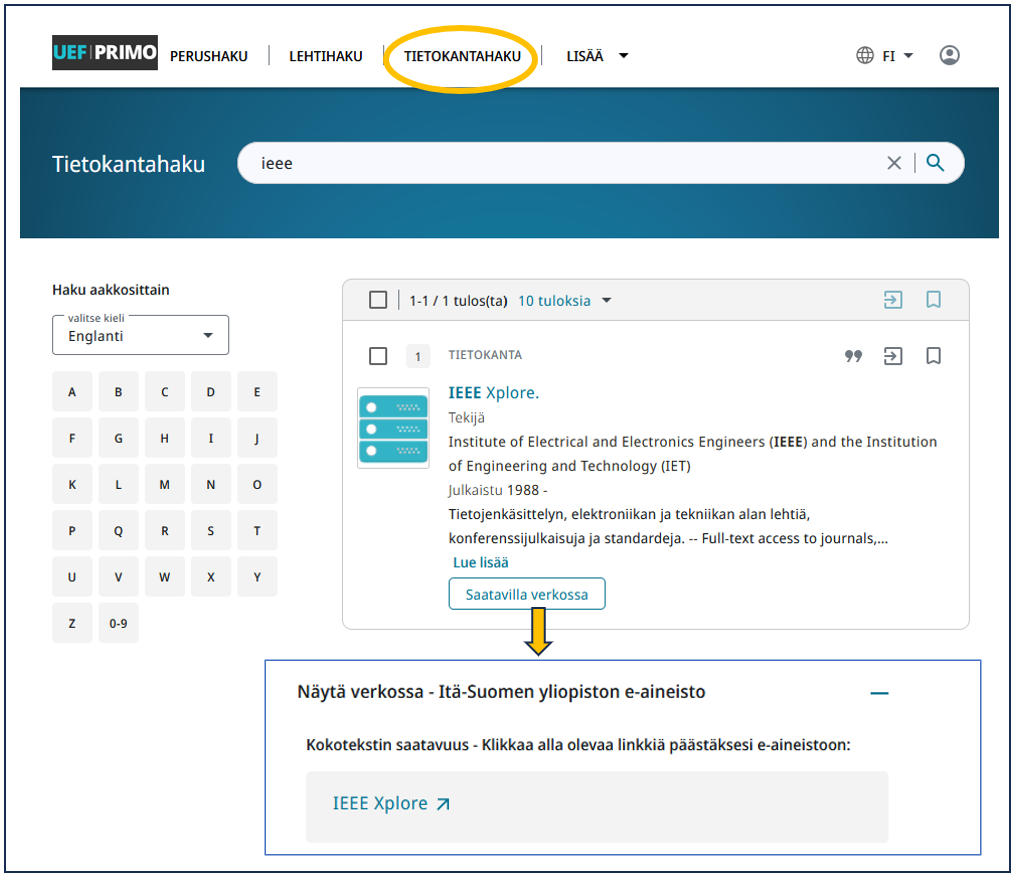This screenshot has height=878, width=1018.
Task: Browse databases starting with K
Action: [x=72, y=484]
